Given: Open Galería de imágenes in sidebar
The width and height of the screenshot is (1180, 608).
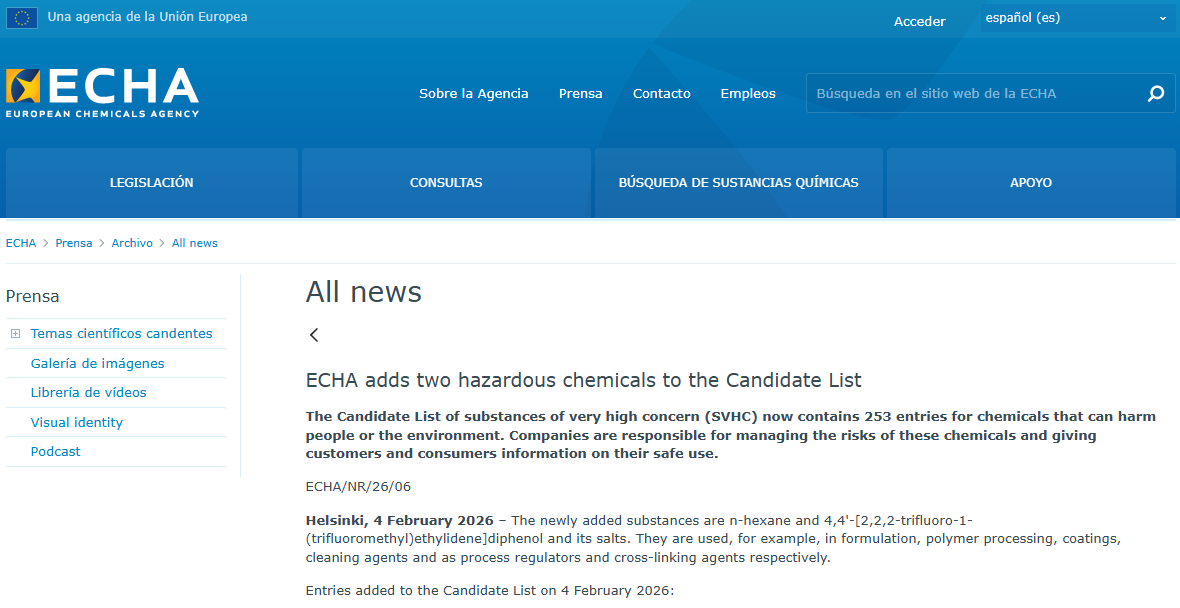Looking at the screenshot, I should click(x=97, y=364).
